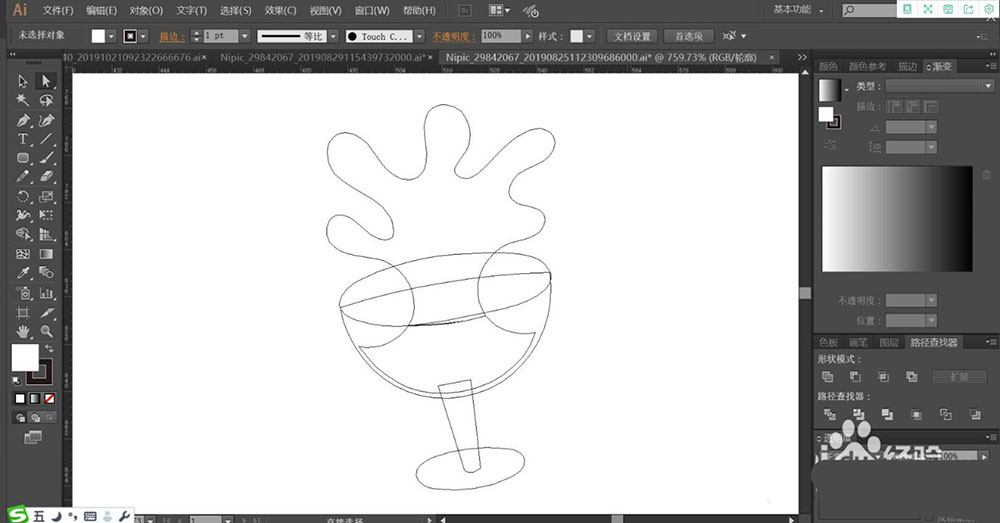1000x523 pixels.
Task: Select the Selection tool (black arrow)
Action: [23, 81]
